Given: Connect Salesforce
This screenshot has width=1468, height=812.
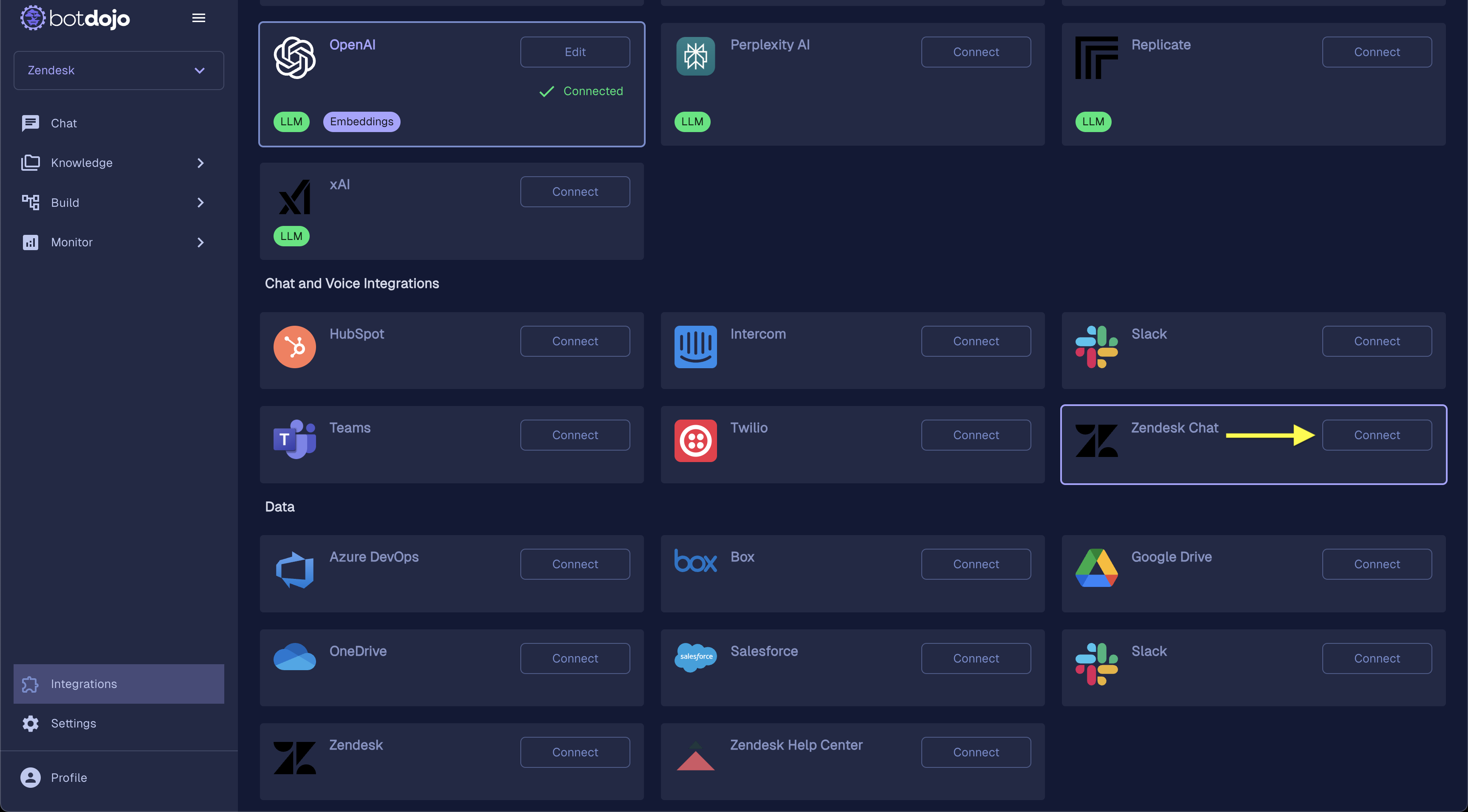Looking at the screenshot, I should [976, 658].
